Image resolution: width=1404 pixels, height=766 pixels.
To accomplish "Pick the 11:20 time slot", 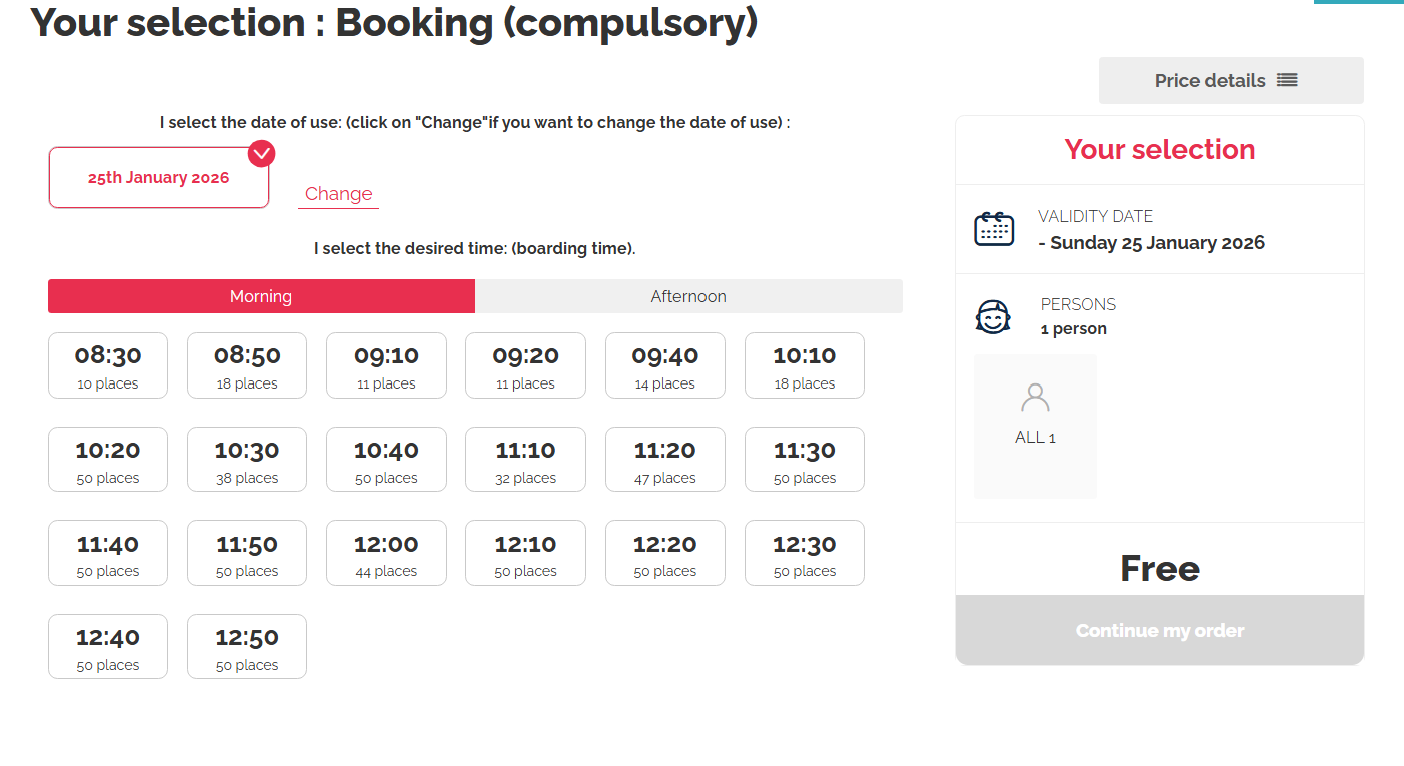I will (x=665, y=460).
